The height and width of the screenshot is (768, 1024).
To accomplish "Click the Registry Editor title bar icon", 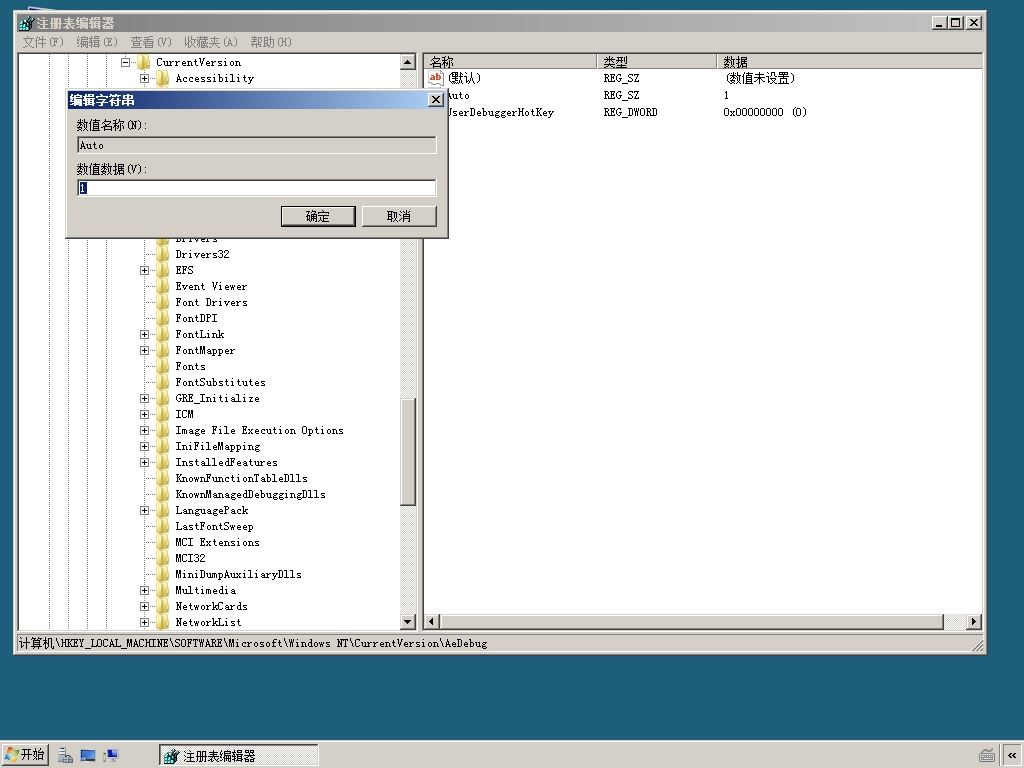I will click(x=26, y=23).
